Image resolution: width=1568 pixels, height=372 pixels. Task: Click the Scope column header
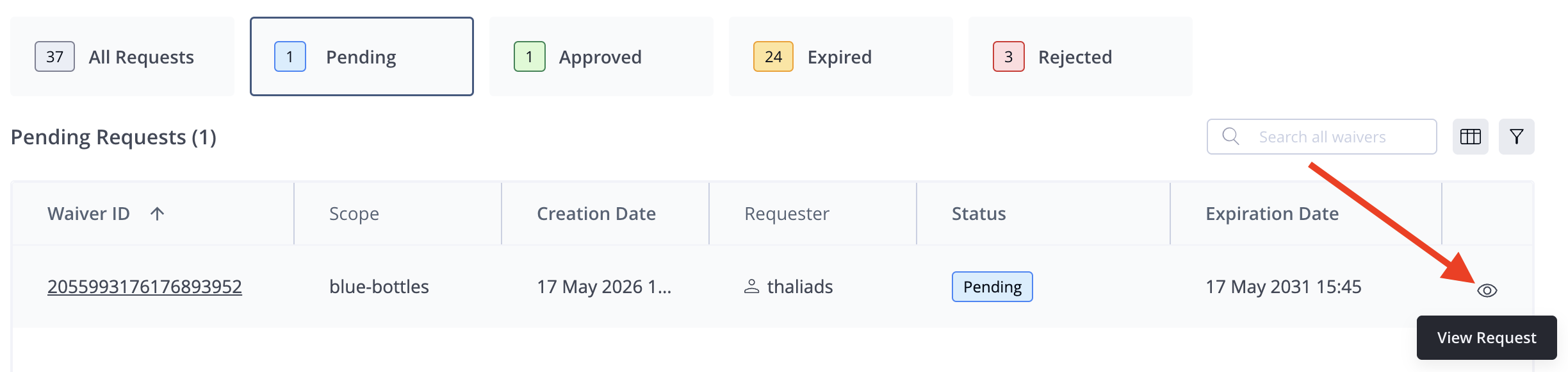pyautogui.click(x=354, y=214)
